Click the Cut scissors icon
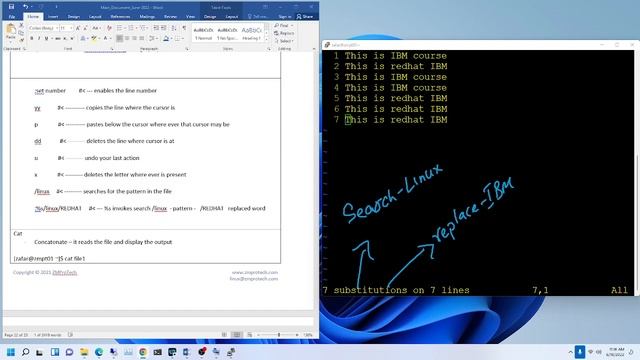The image size is (640, 360). point(21,26)
